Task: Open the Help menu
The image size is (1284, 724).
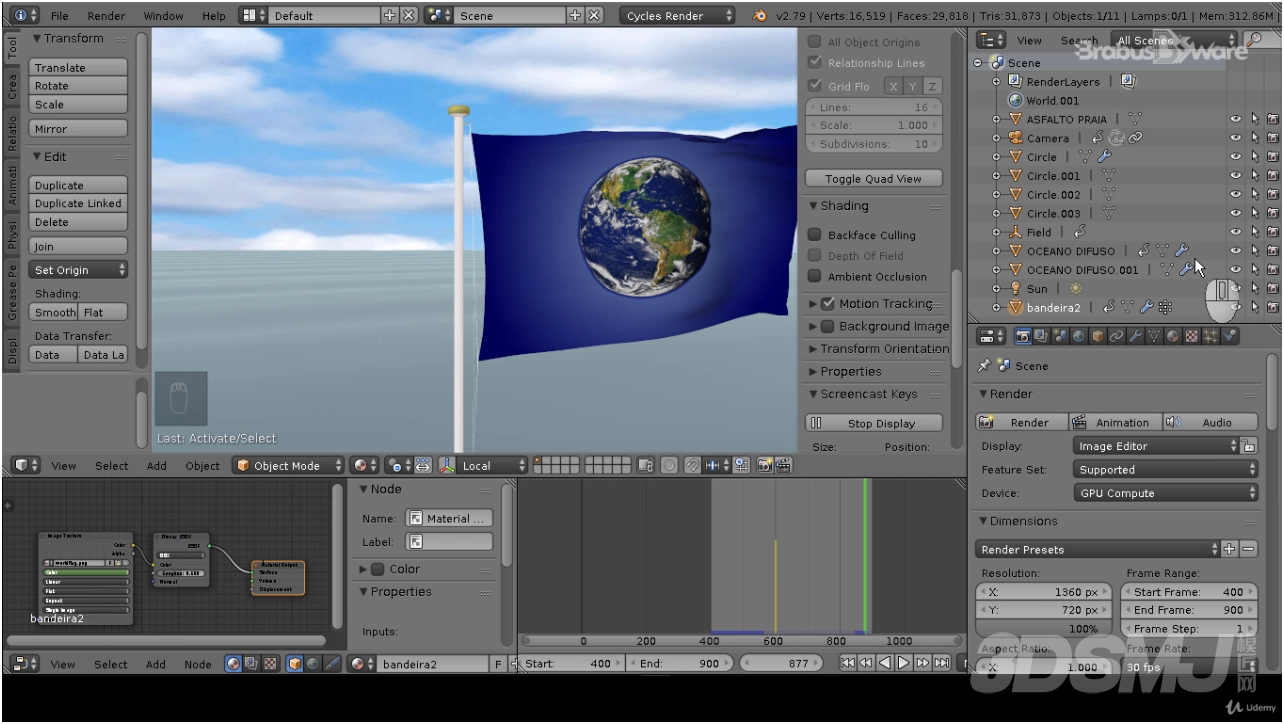Action: (x=214, y=16)
